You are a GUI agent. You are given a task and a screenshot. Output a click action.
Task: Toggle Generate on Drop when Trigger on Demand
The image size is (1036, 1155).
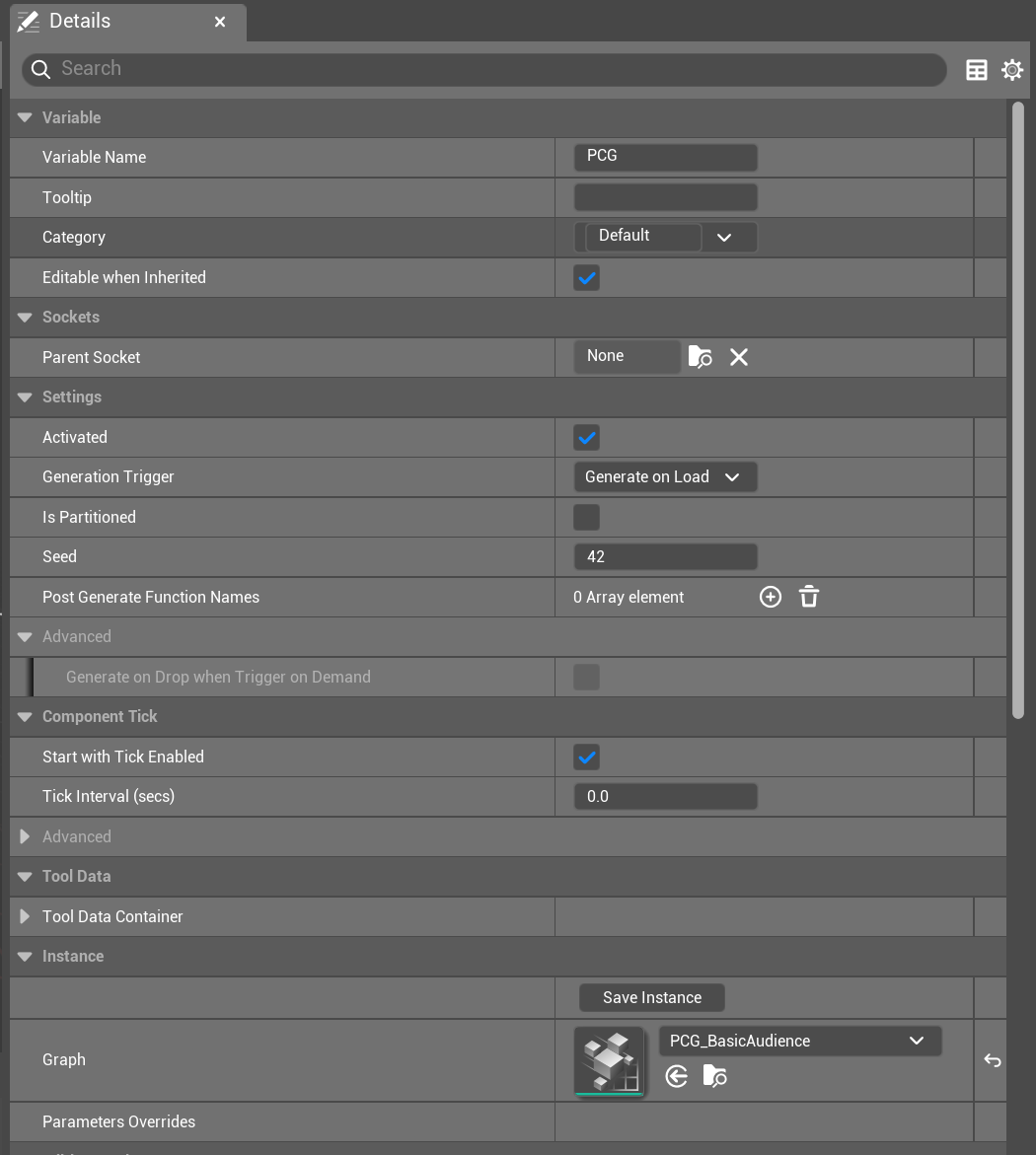pyautogui.click(x=586, y=677)
